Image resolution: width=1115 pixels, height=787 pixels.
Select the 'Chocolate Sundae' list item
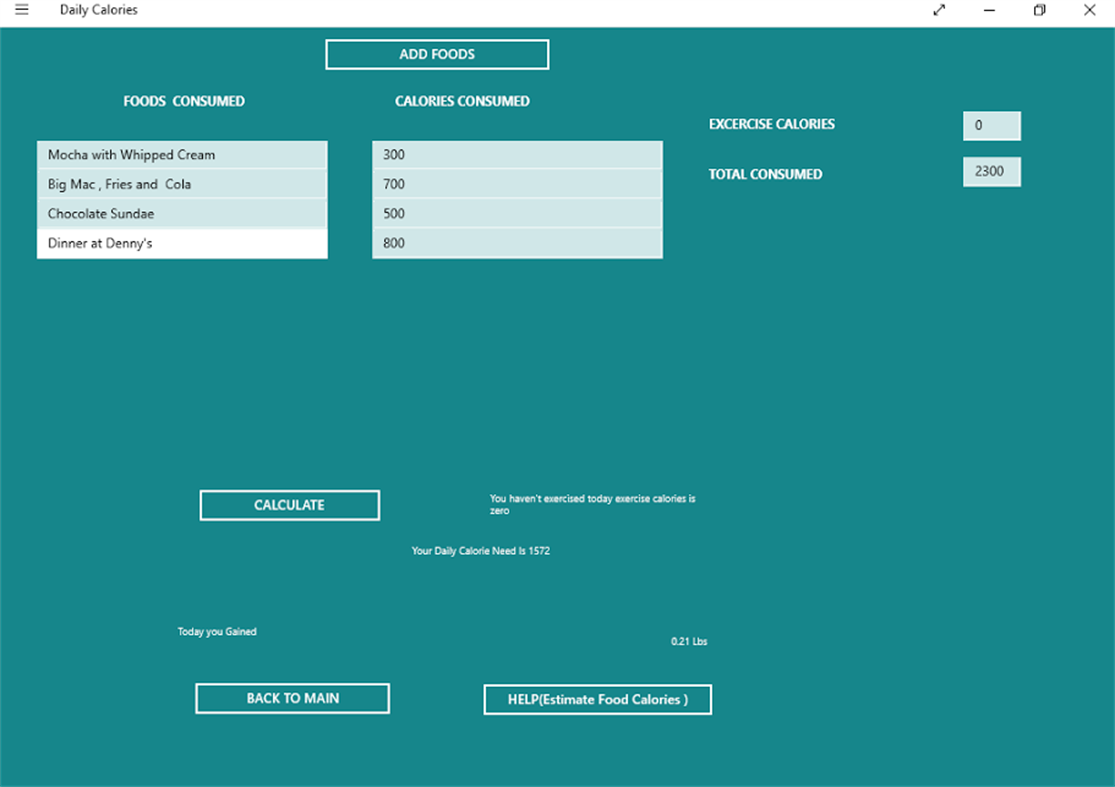pos(182,213)
